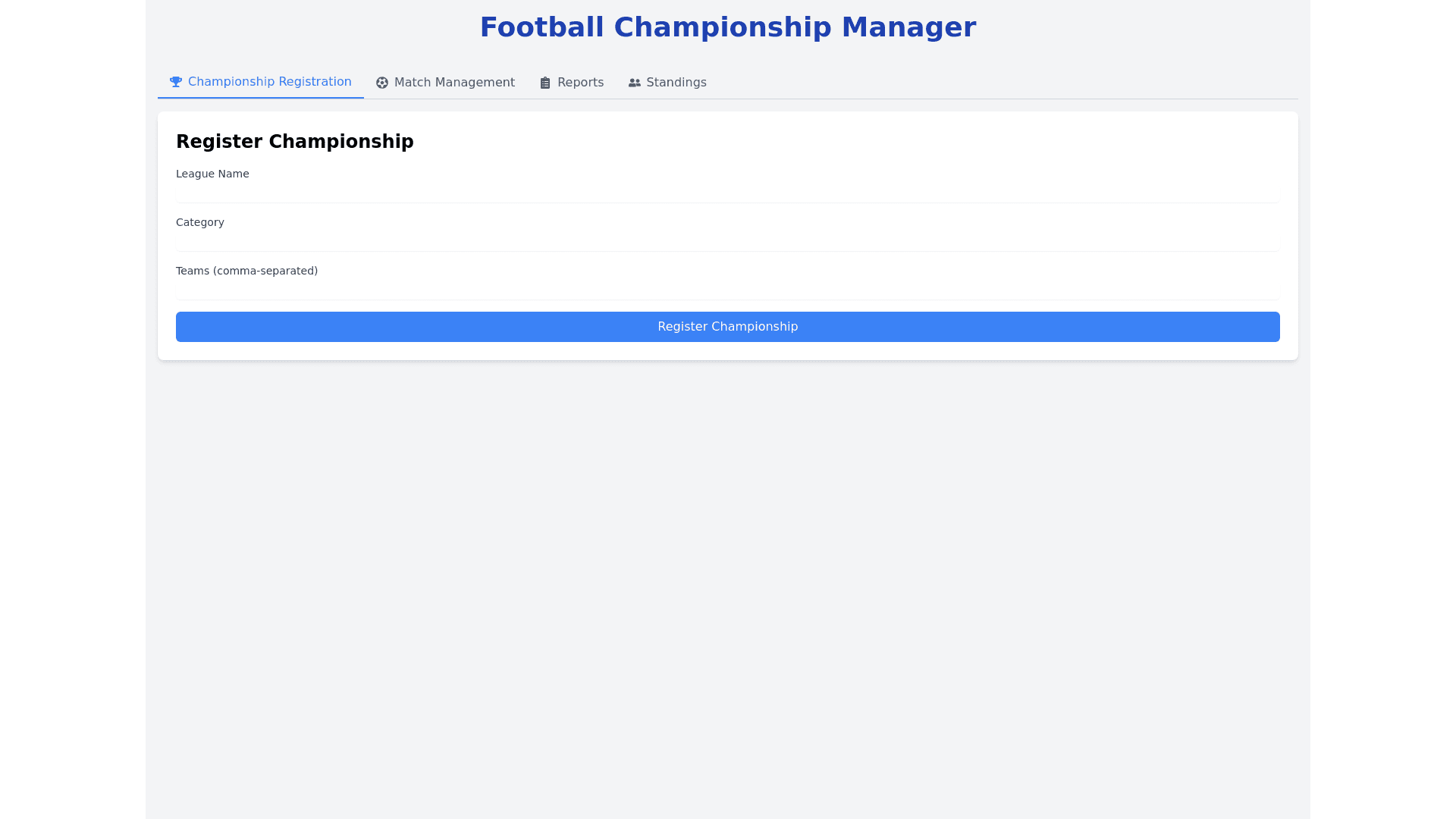Click the trophy icon on Championship Registration
The height and width of the screenshot is (819, 1456).
click(x=176, y=82)
